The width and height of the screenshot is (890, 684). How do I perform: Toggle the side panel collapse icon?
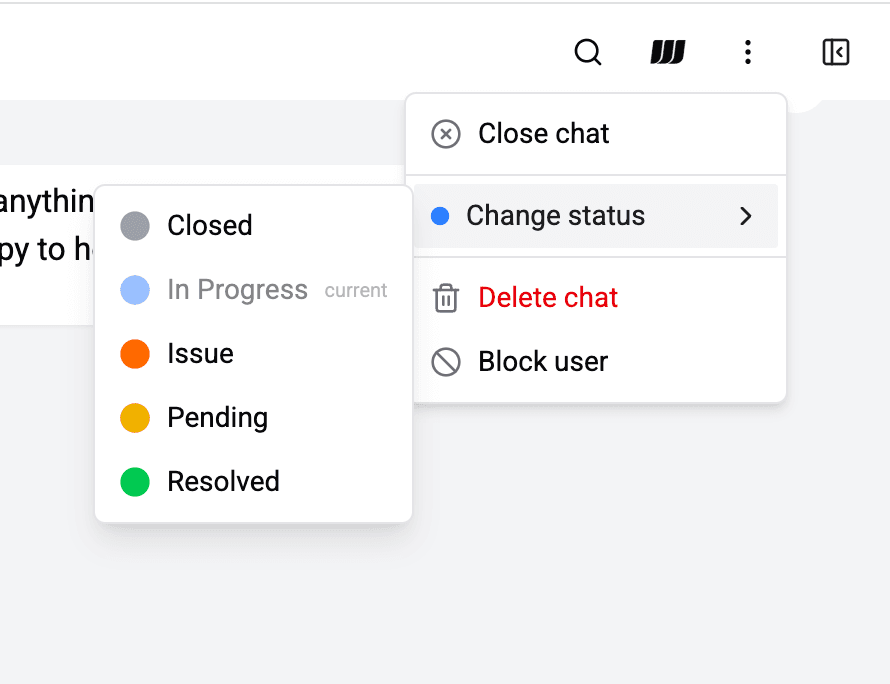click(x=835, y=52)
